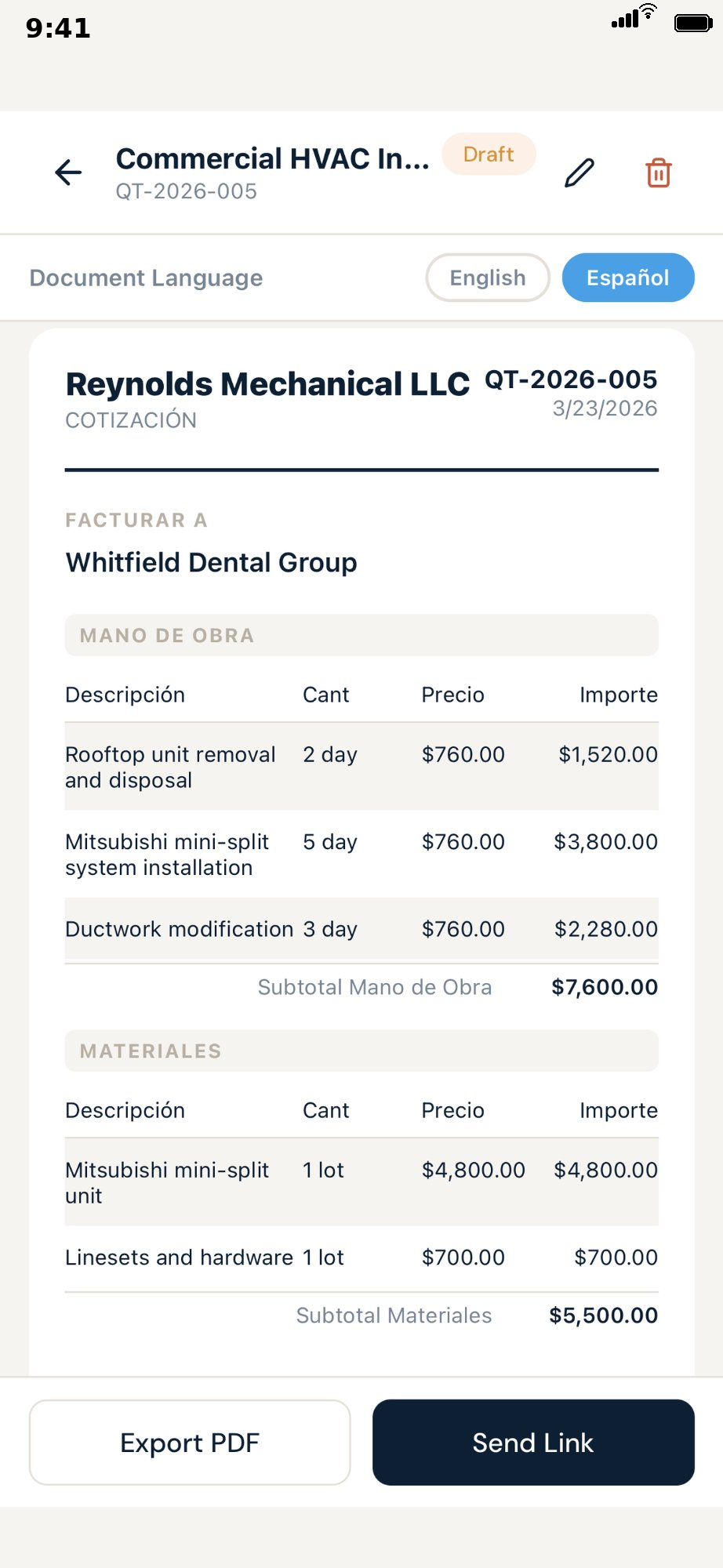Tap the pencil edit icon
Screen dimensions: 723x1568
click(579, 172)
